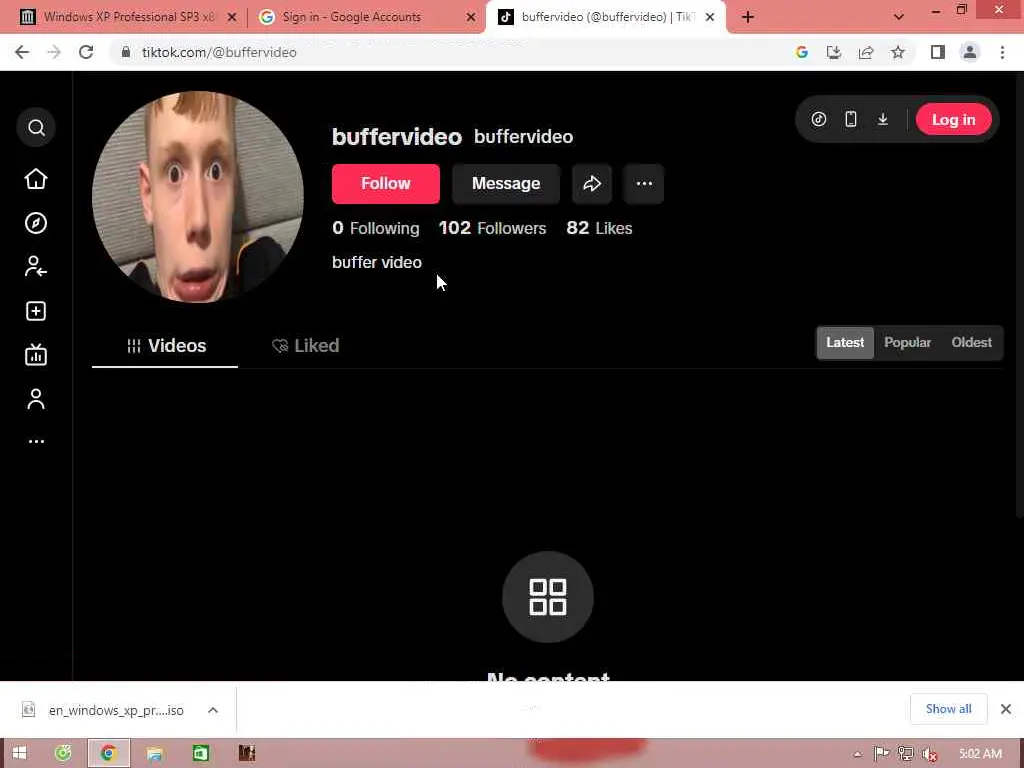Open the Explore compass icon

[x=36, y=223]
